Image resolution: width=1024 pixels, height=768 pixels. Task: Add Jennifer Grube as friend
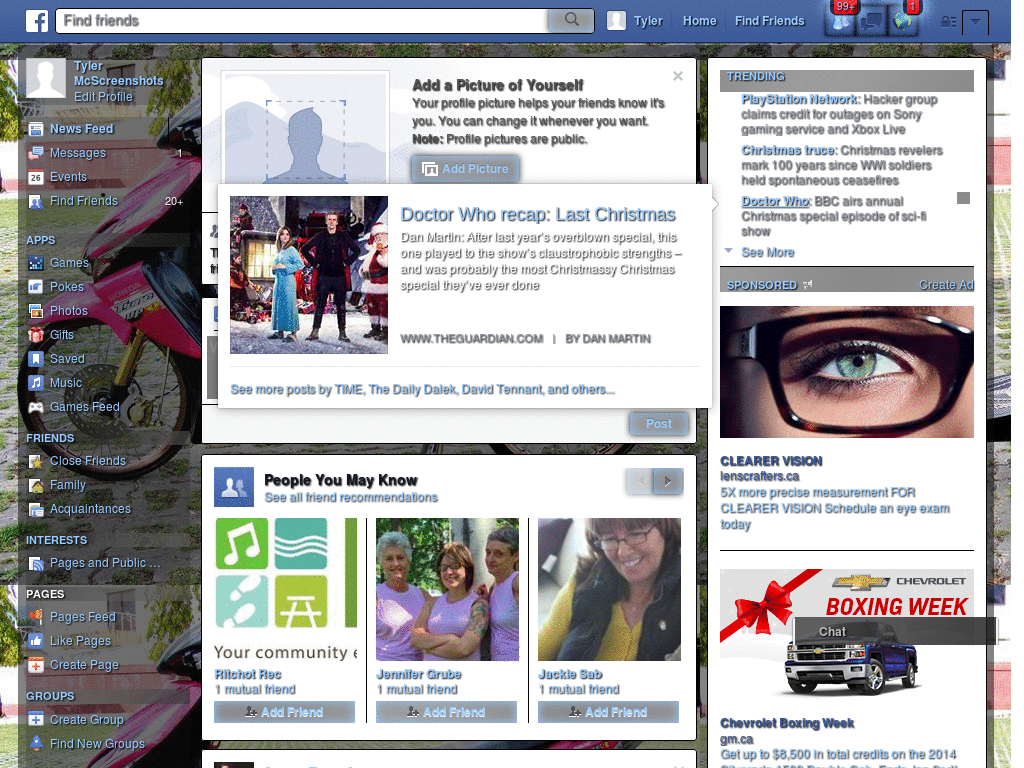tap(446, 712)
